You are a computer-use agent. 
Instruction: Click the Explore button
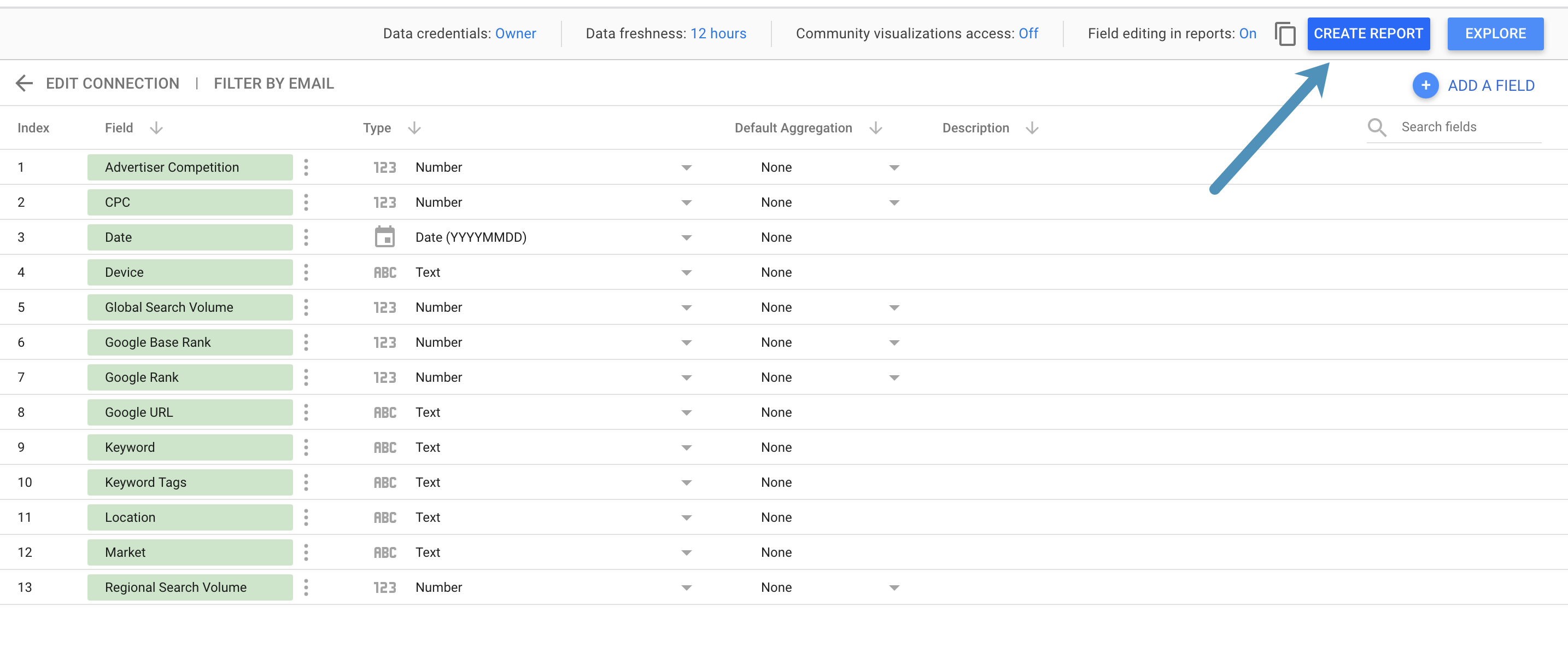[1495, 33]
